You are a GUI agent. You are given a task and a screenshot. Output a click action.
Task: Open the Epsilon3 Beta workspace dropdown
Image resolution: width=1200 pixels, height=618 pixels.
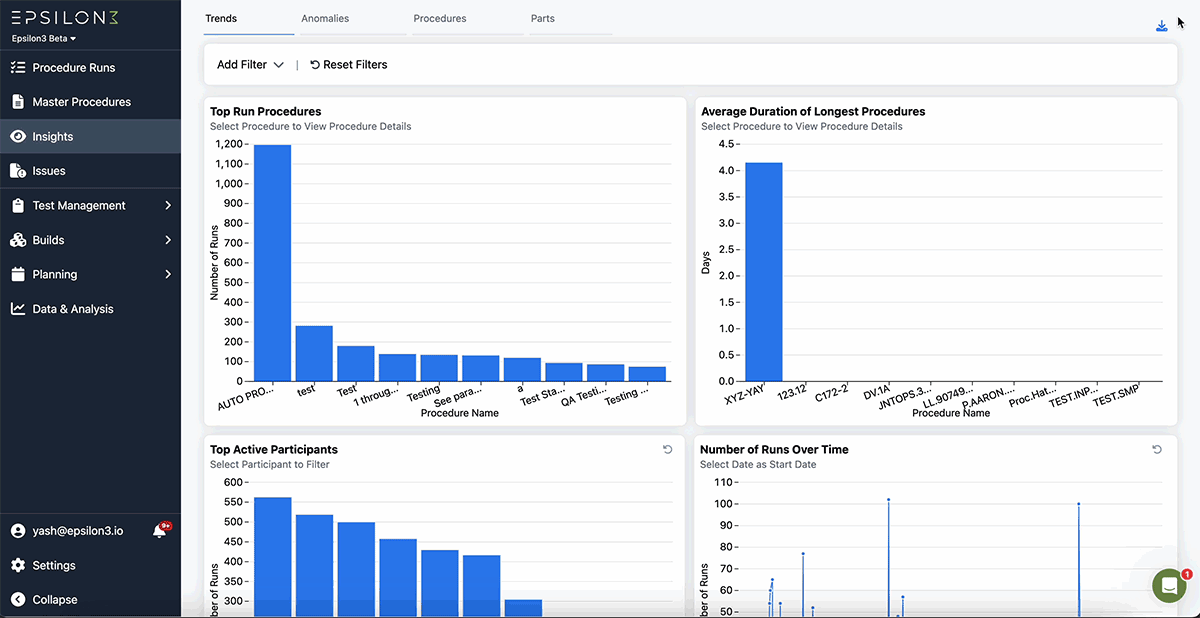click(44, 38)
